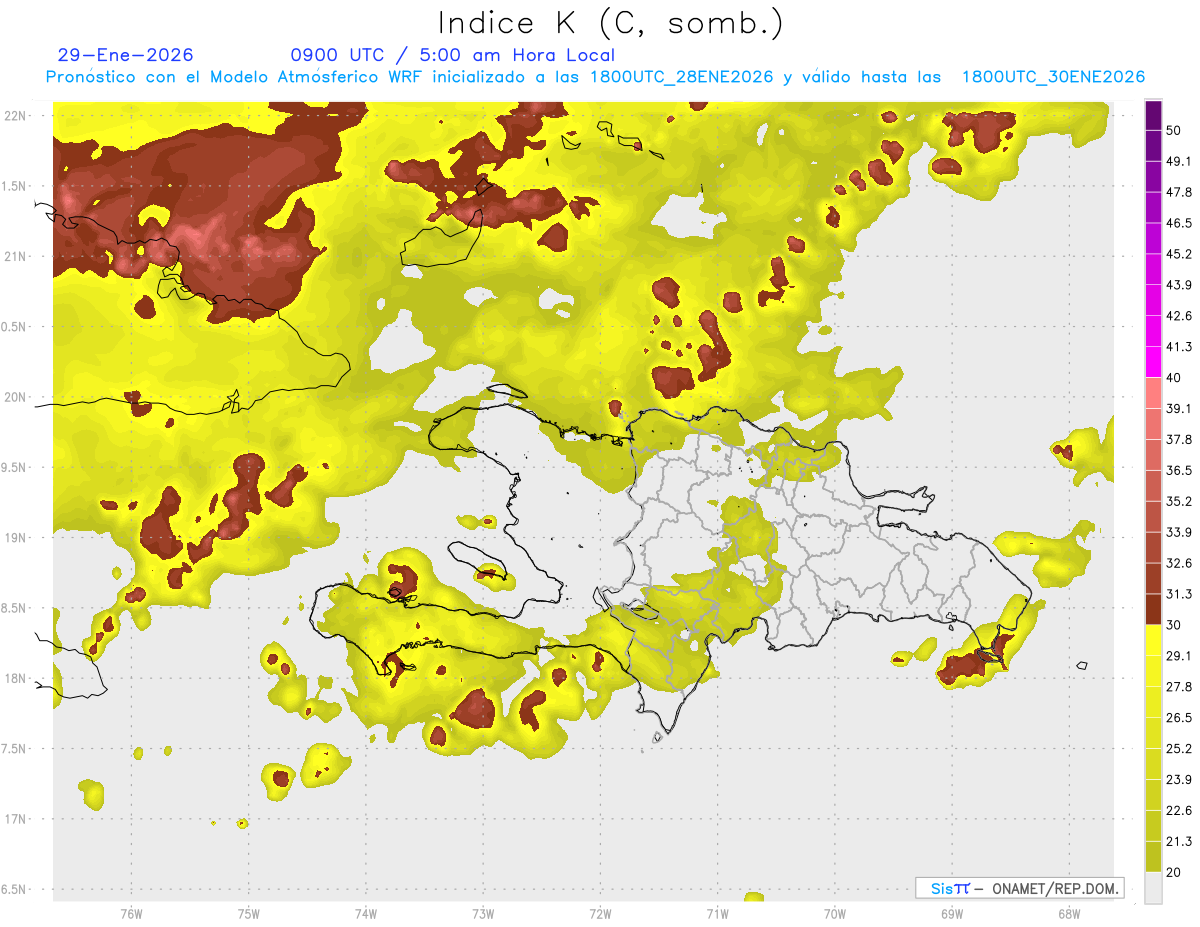The width and height of the screenshot is (1200, 927).
Task: Click the '50' value on the color scale
Action: (1173, 130)
